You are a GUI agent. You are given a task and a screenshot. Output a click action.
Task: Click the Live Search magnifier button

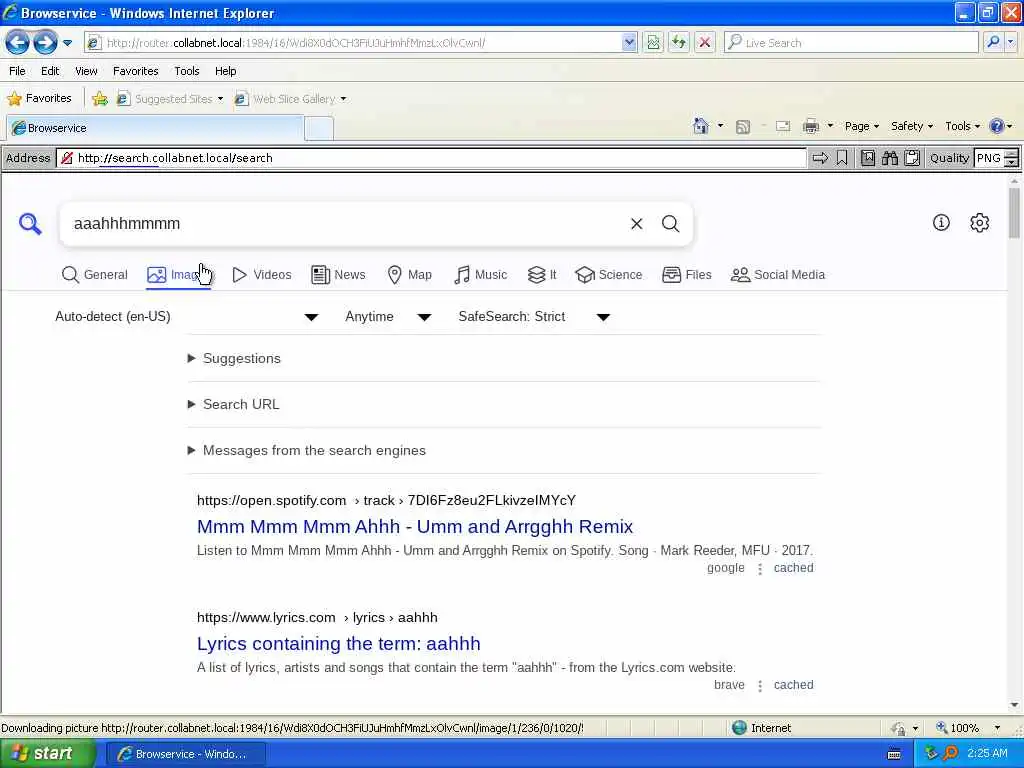[993, 42]
